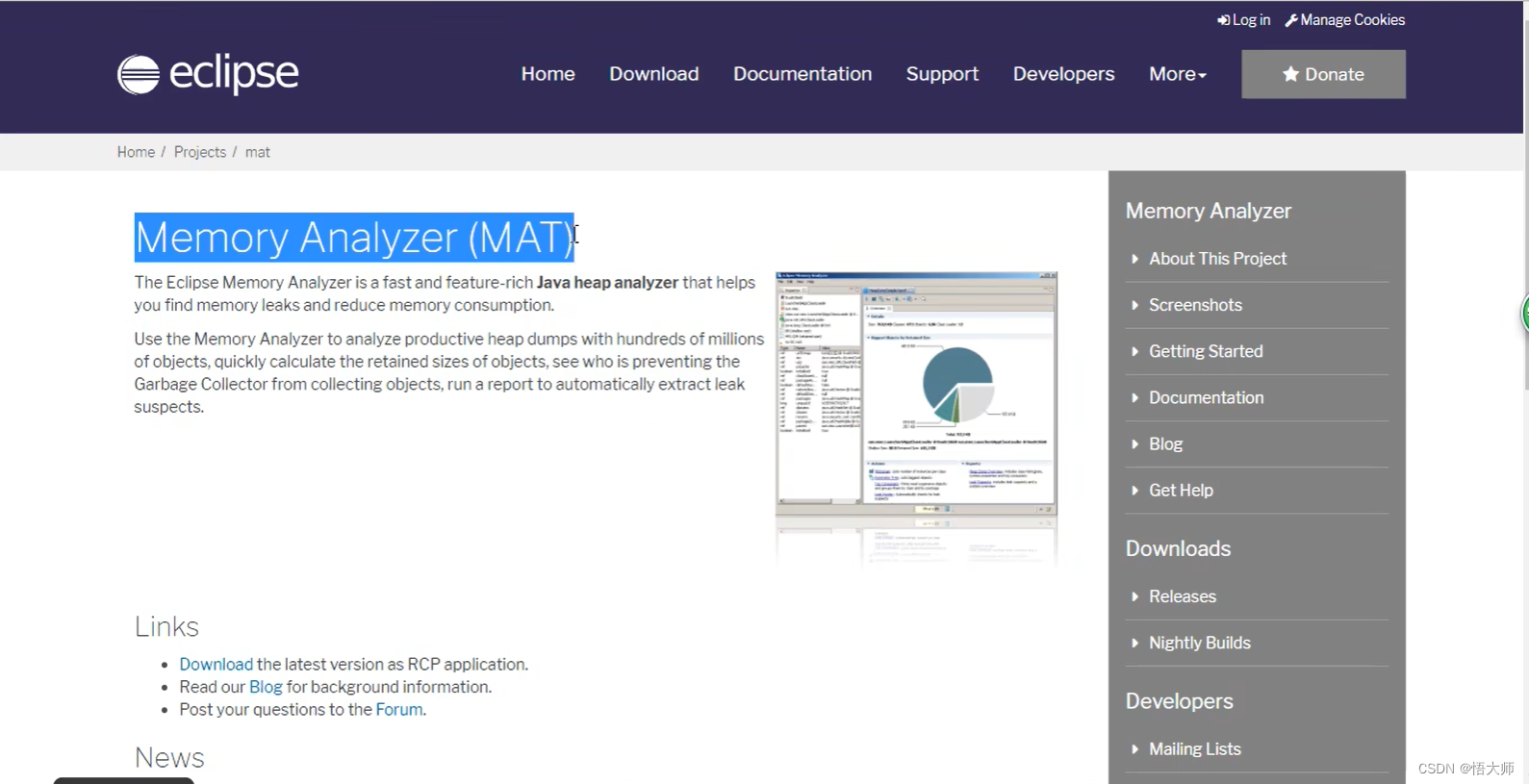Open the Forum link
The width and height of the screenshot is (1529, 784).
pos(398,710)
